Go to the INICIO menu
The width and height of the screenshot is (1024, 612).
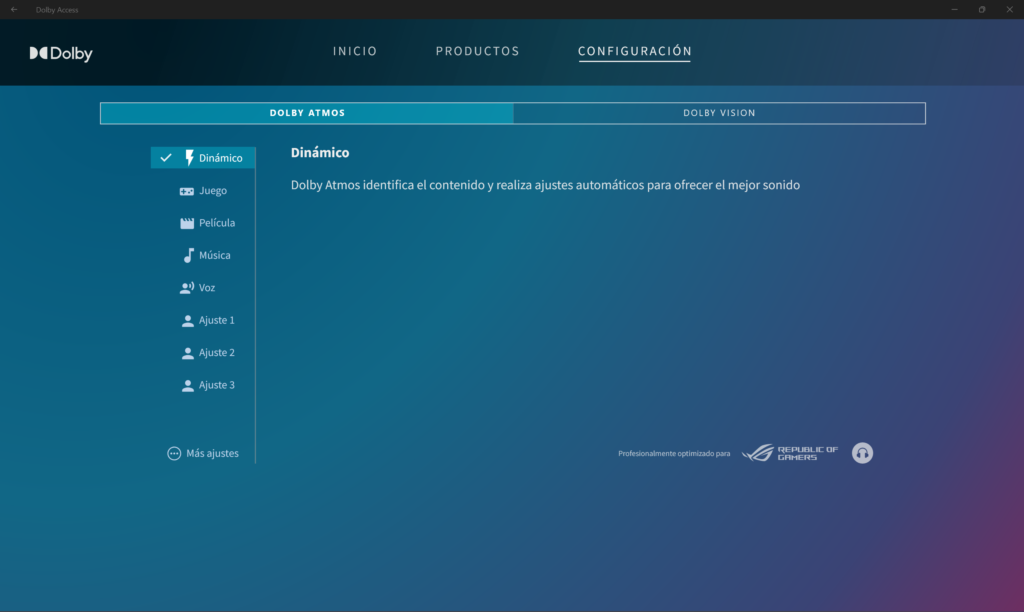355,51
